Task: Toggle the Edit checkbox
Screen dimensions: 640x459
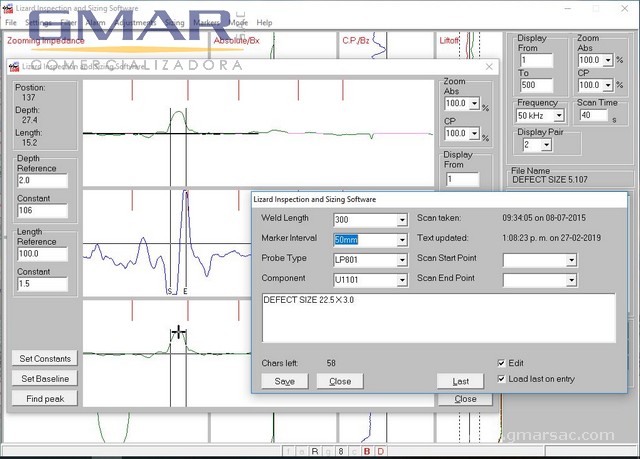Action: coord(501,363)
